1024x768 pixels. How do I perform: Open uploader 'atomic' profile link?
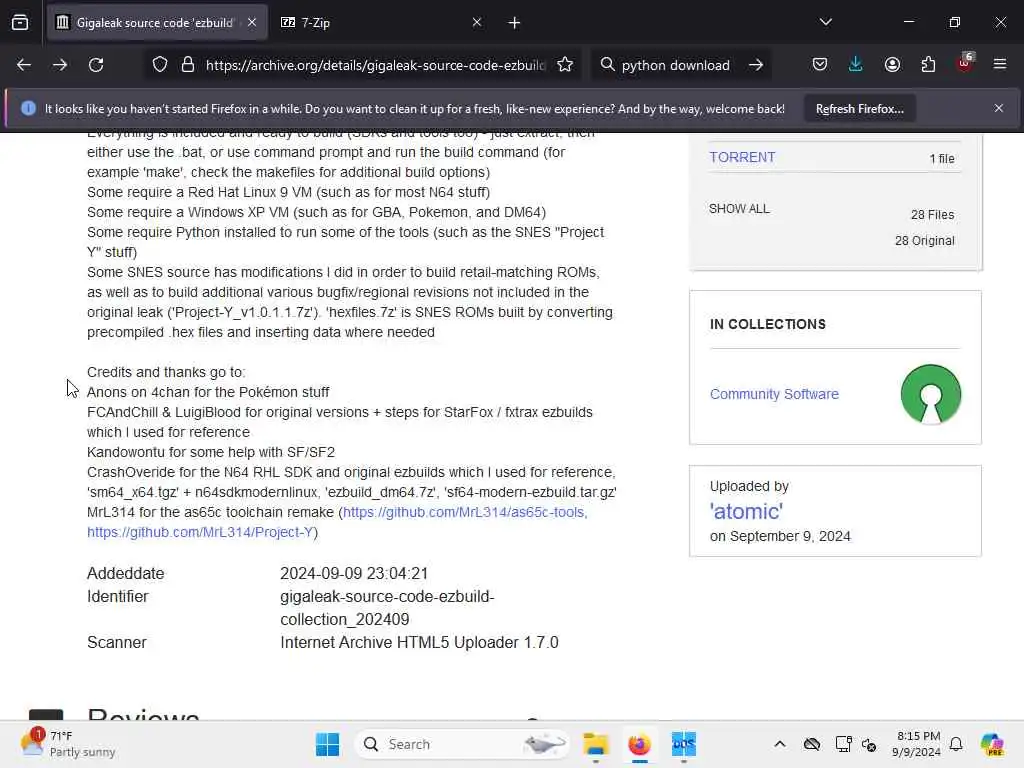click(x=746, y=511)
